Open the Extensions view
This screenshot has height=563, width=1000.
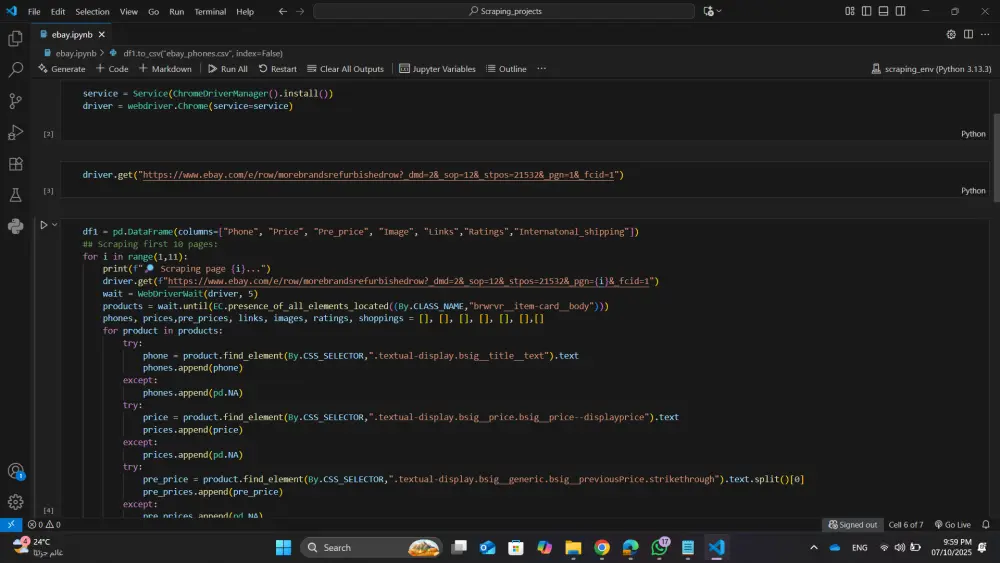click(x=15, y=164)
